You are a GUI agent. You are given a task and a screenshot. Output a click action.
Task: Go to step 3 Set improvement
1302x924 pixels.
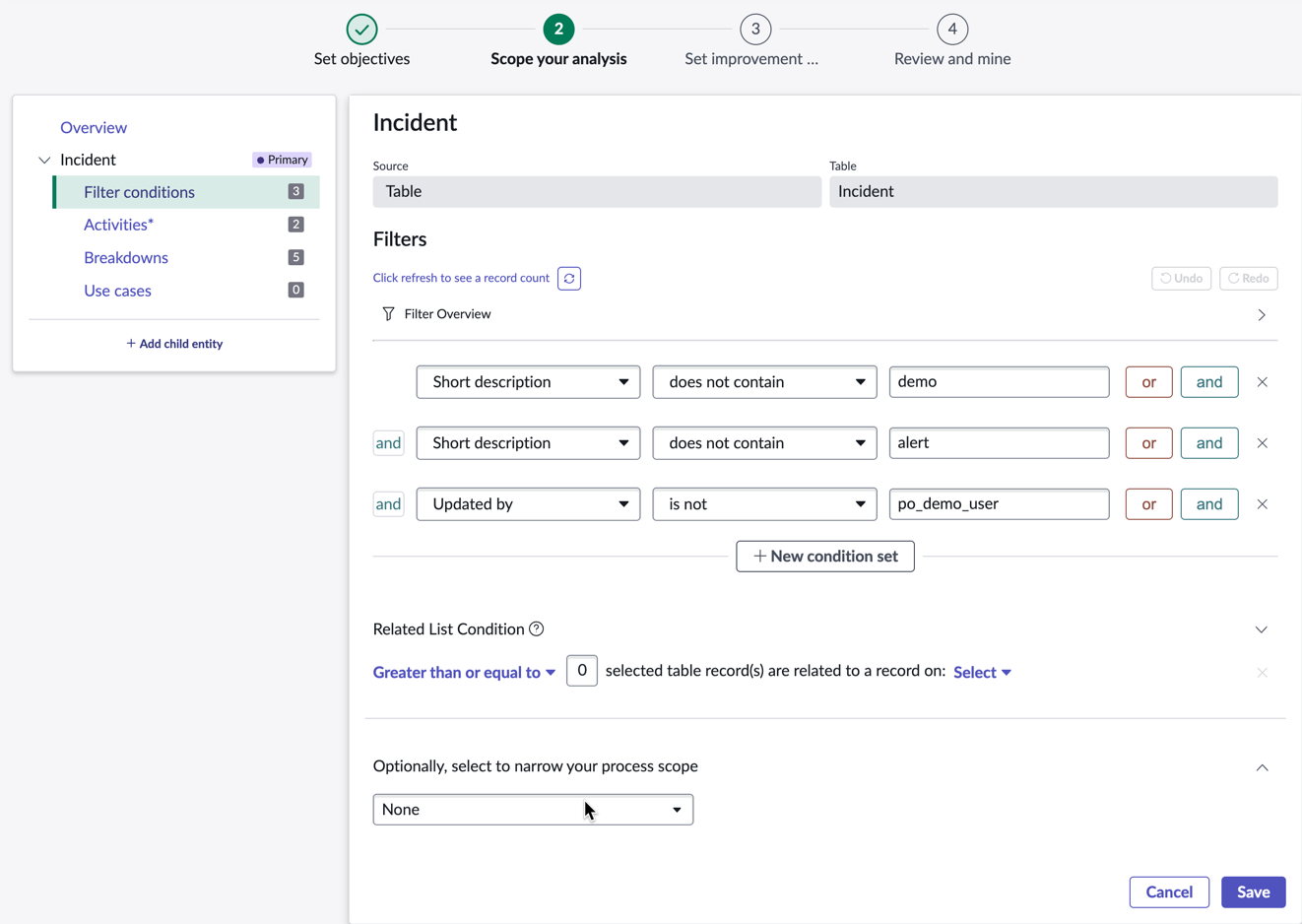(755, 29)
